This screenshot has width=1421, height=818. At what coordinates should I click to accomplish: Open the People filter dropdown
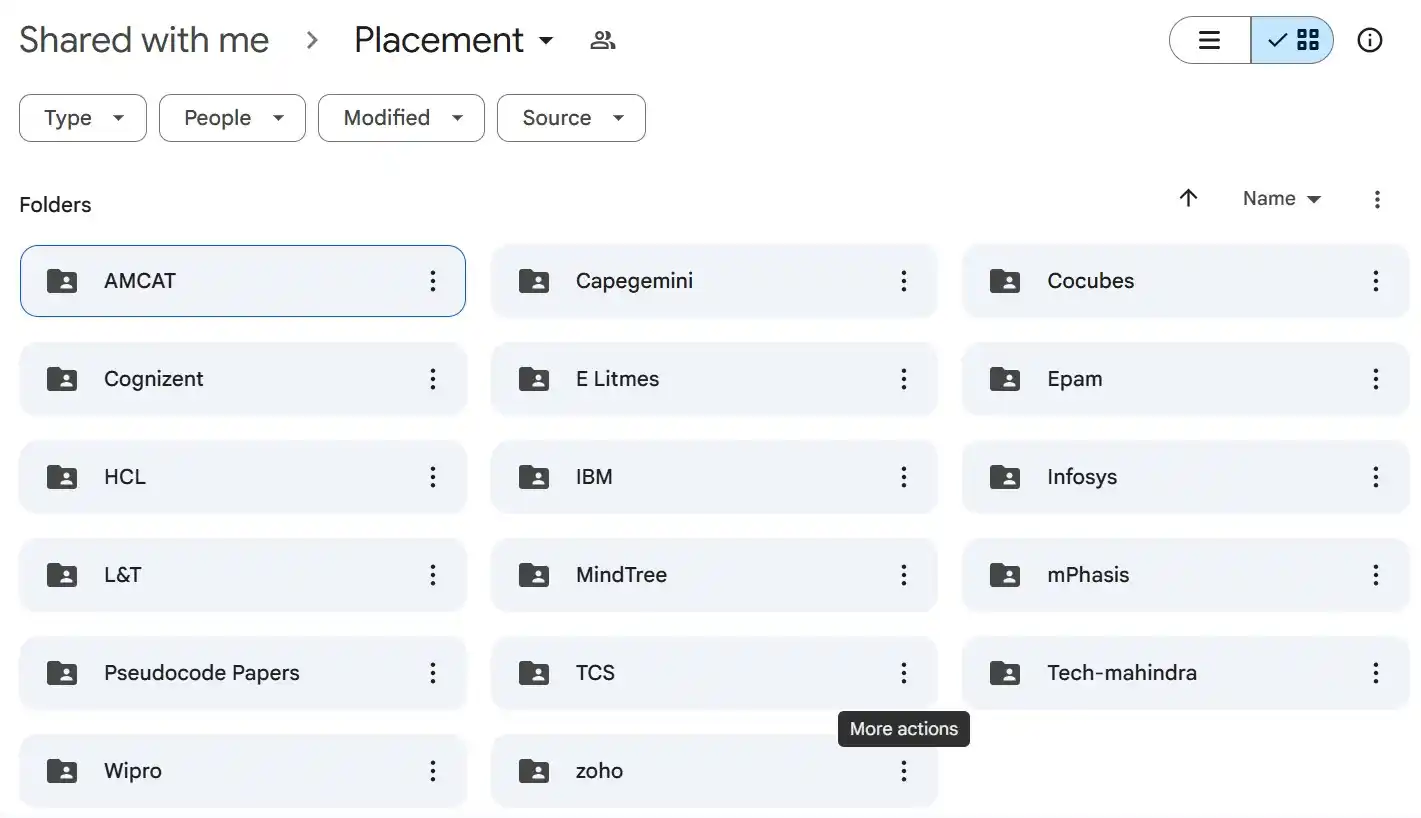[x=232, y=118]
